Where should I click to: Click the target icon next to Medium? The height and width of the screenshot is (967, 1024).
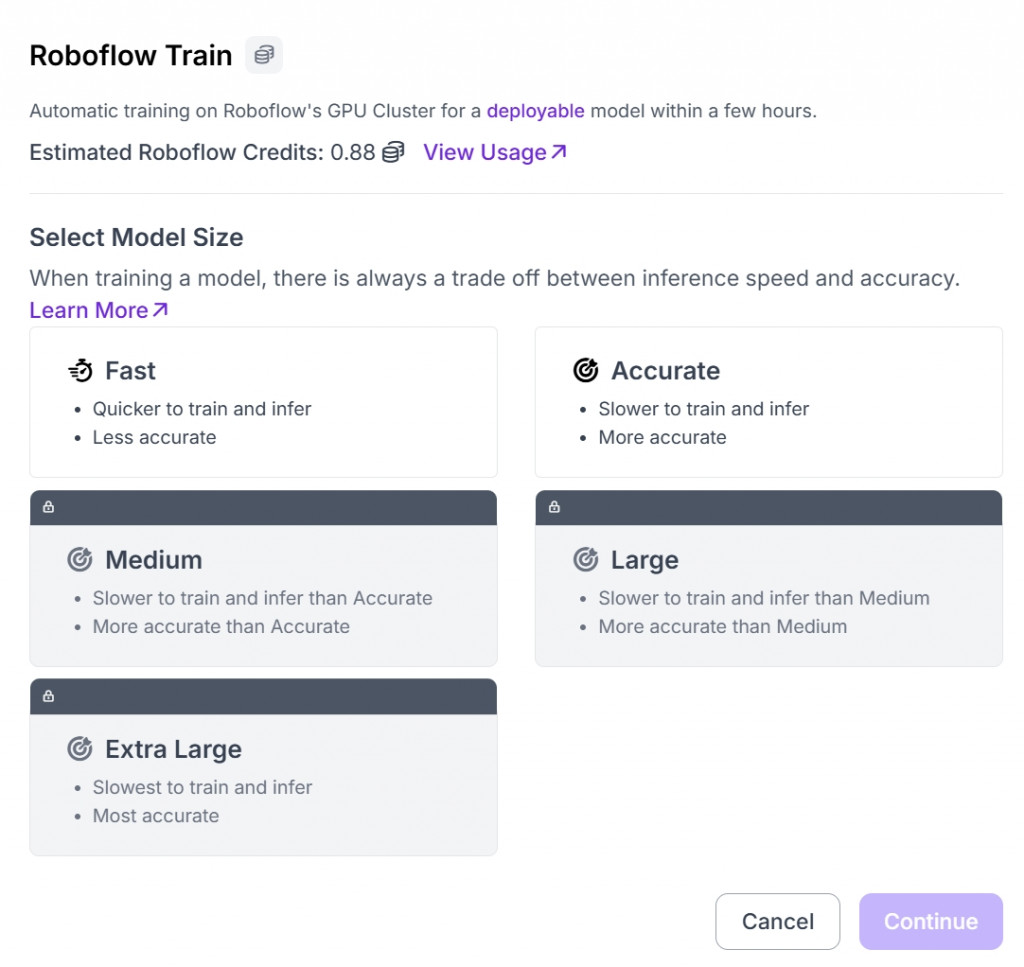point(80,560)
